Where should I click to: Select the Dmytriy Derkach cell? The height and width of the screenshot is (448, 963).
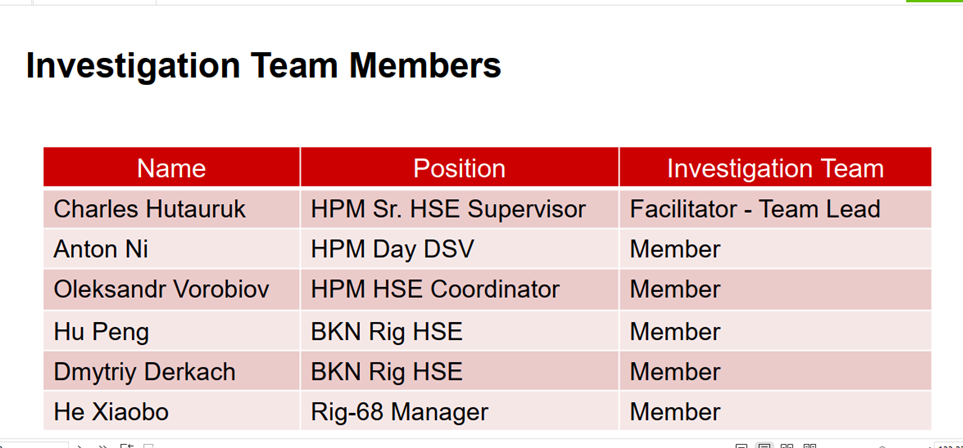click(171, 371)
